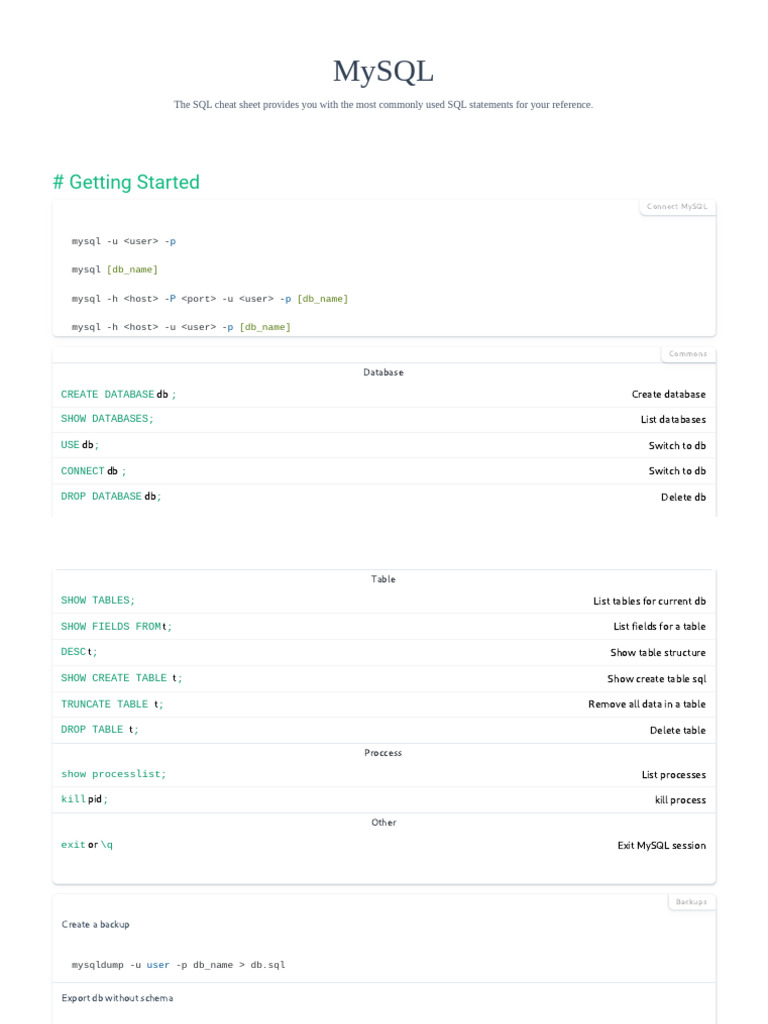The width and height of the screenshot is (768, 1024).
Task: Click the SHOW DATABASES command row
Action: [107, 420]
